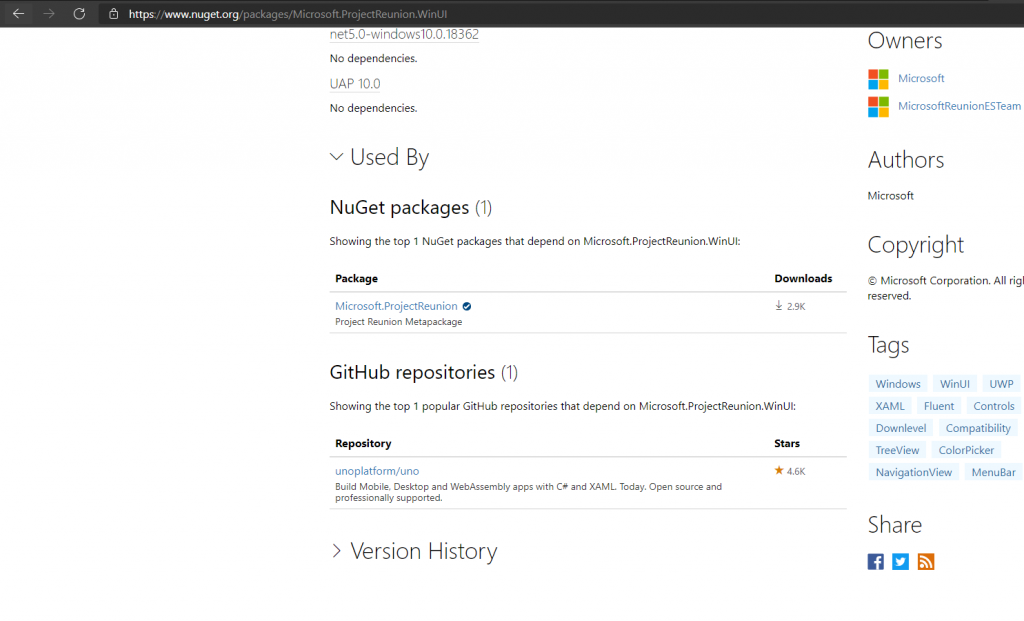Share the package on Facebook
The image size is (1024, 621).
pyautogui.click(x=875, y=561)
